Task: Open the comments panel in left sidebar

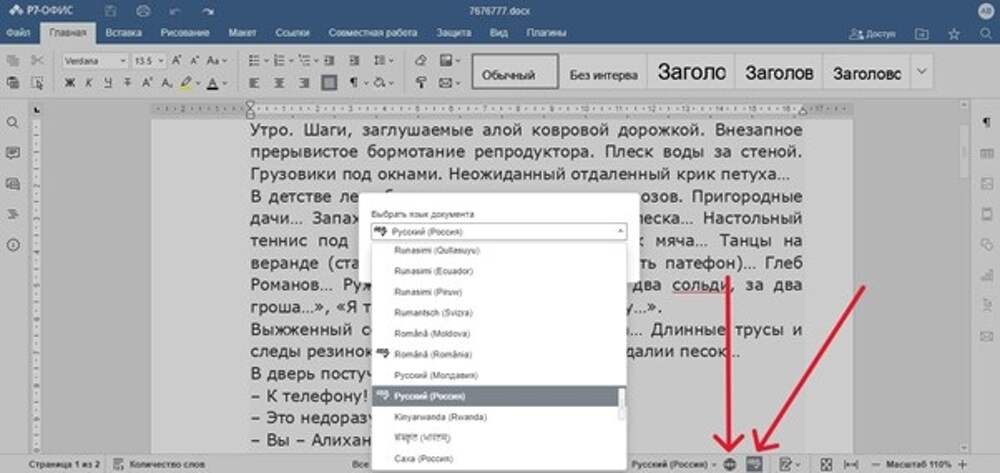Action: [x=13, y=153]
